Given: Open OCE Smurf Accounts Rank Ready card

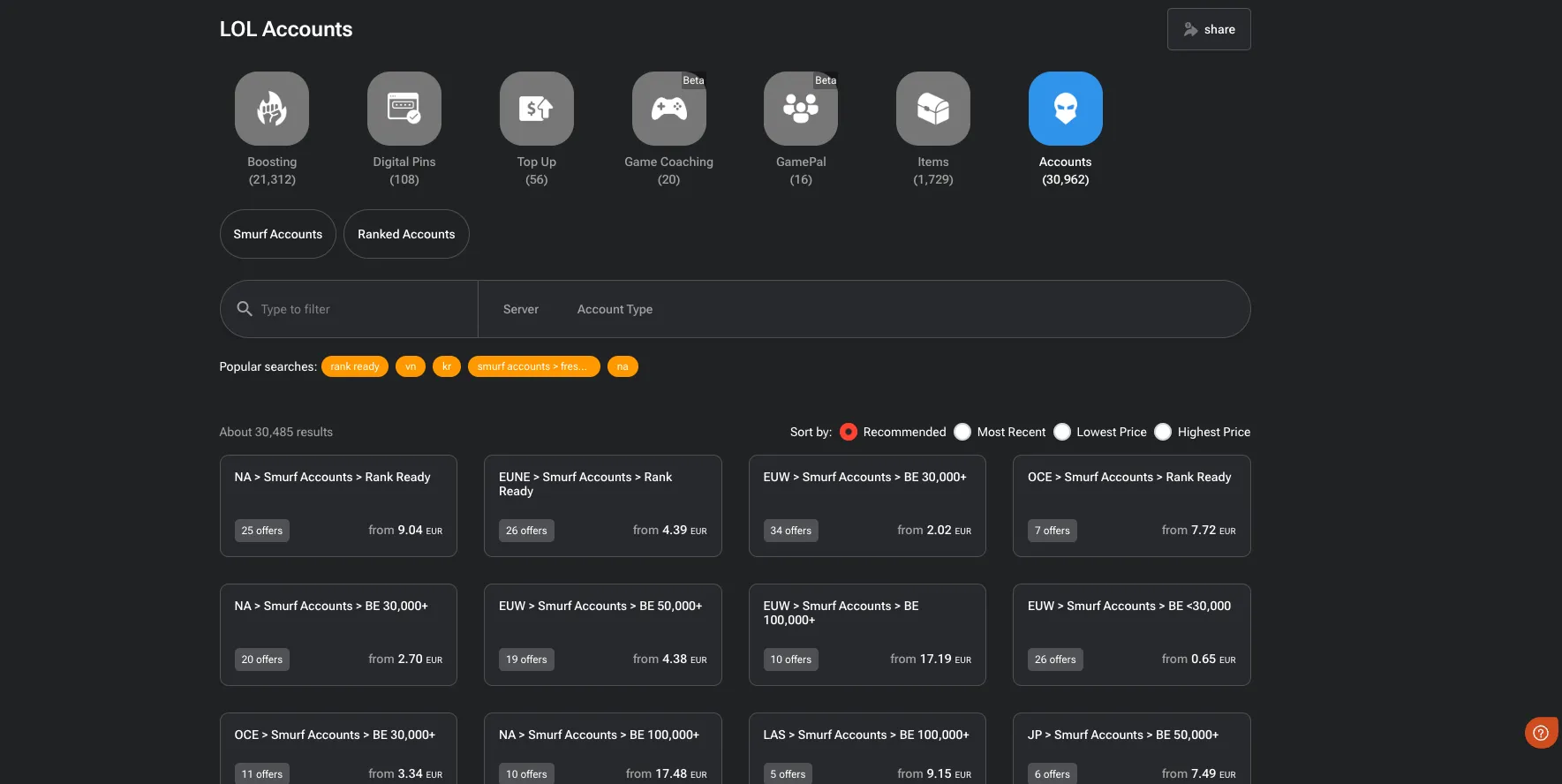Looking at the screenshot, I should (1132, 506).
